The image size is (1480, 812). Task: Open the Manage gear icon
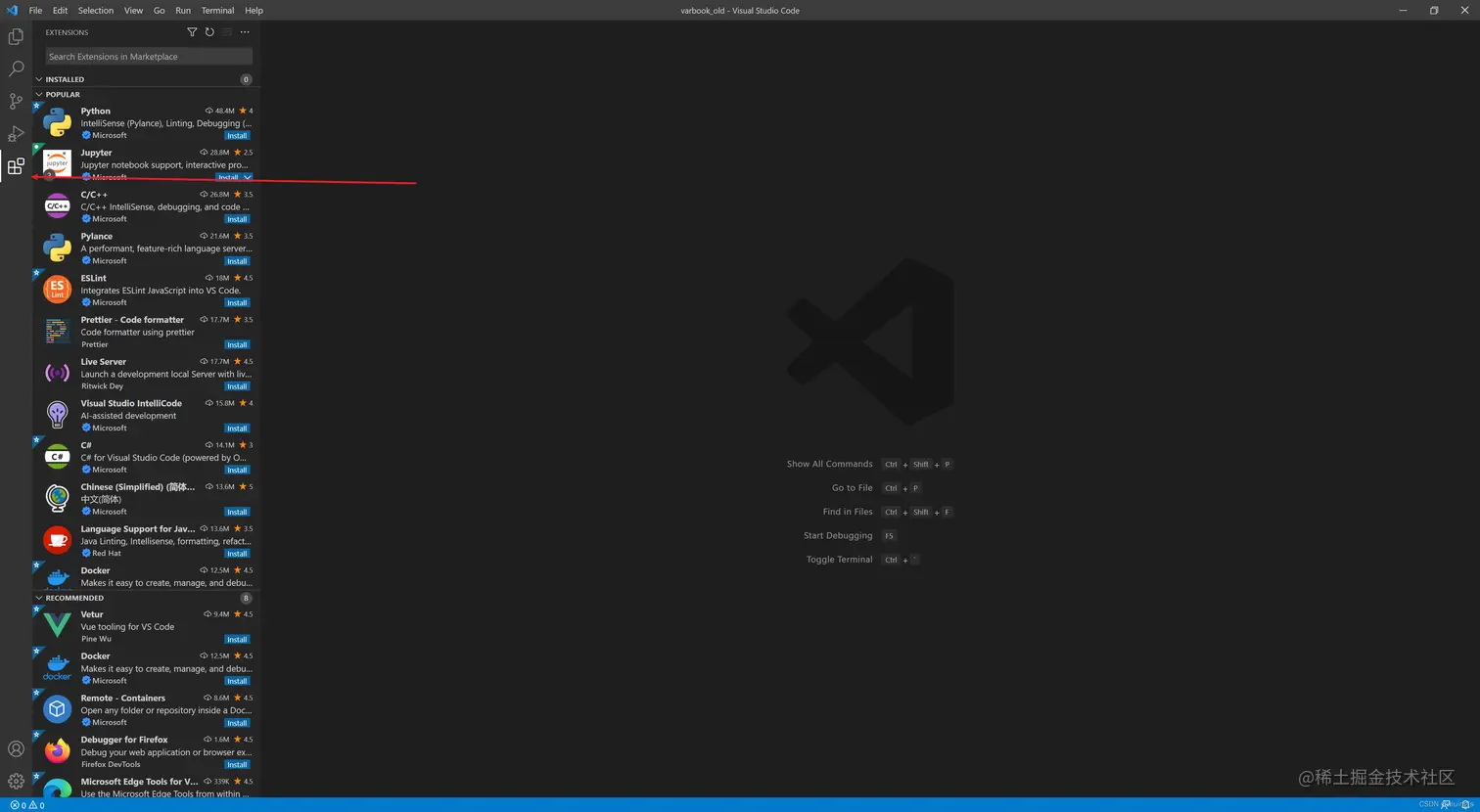tap(16, 781)
